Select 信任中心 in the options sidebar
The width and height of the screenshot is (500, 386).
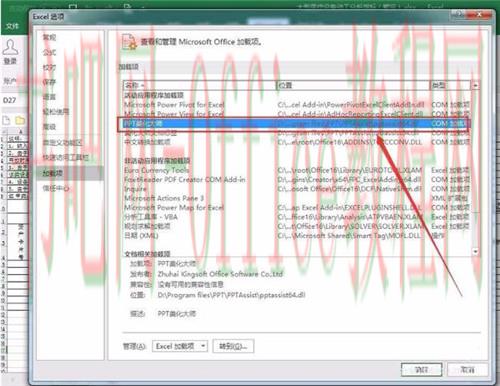point(56,188)
